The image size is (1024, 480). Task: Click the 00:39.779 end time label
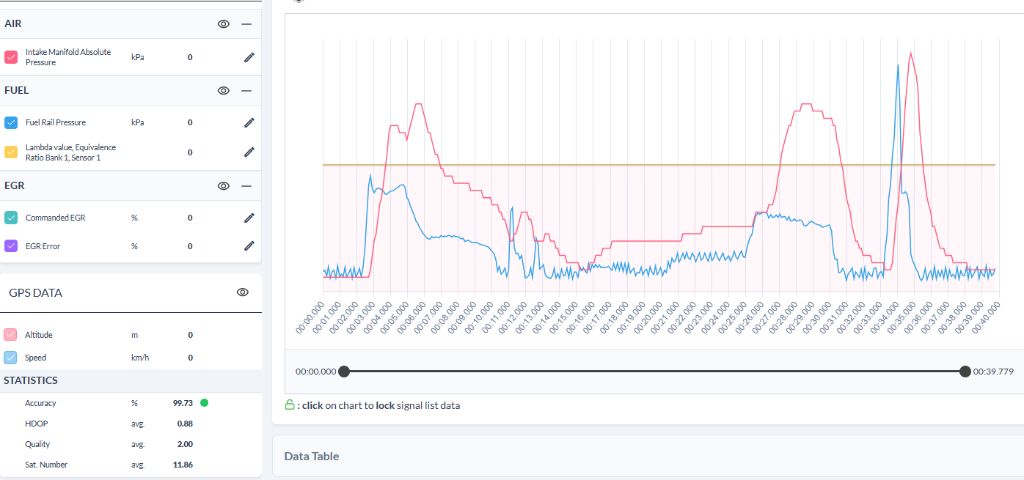(x=993, y=372)
